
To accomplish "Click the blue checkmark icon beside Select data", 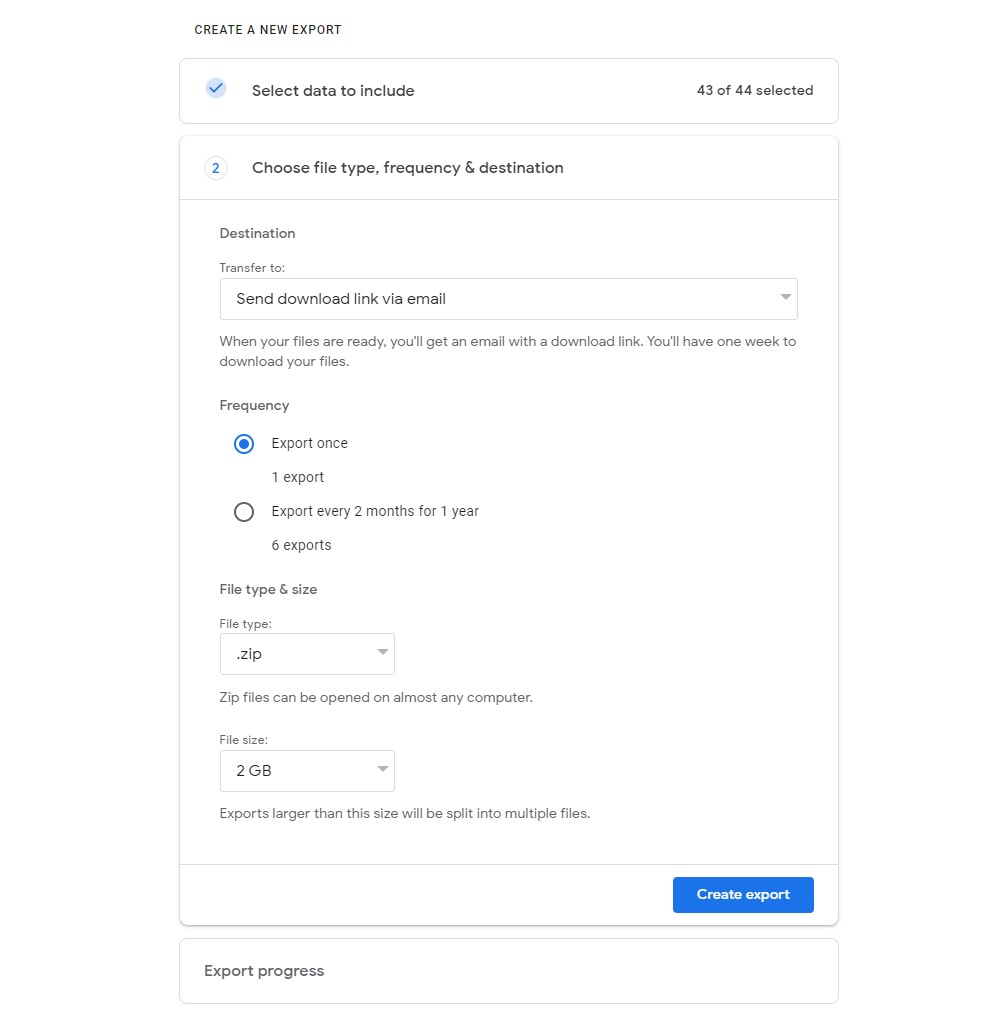I will point(216,89).
